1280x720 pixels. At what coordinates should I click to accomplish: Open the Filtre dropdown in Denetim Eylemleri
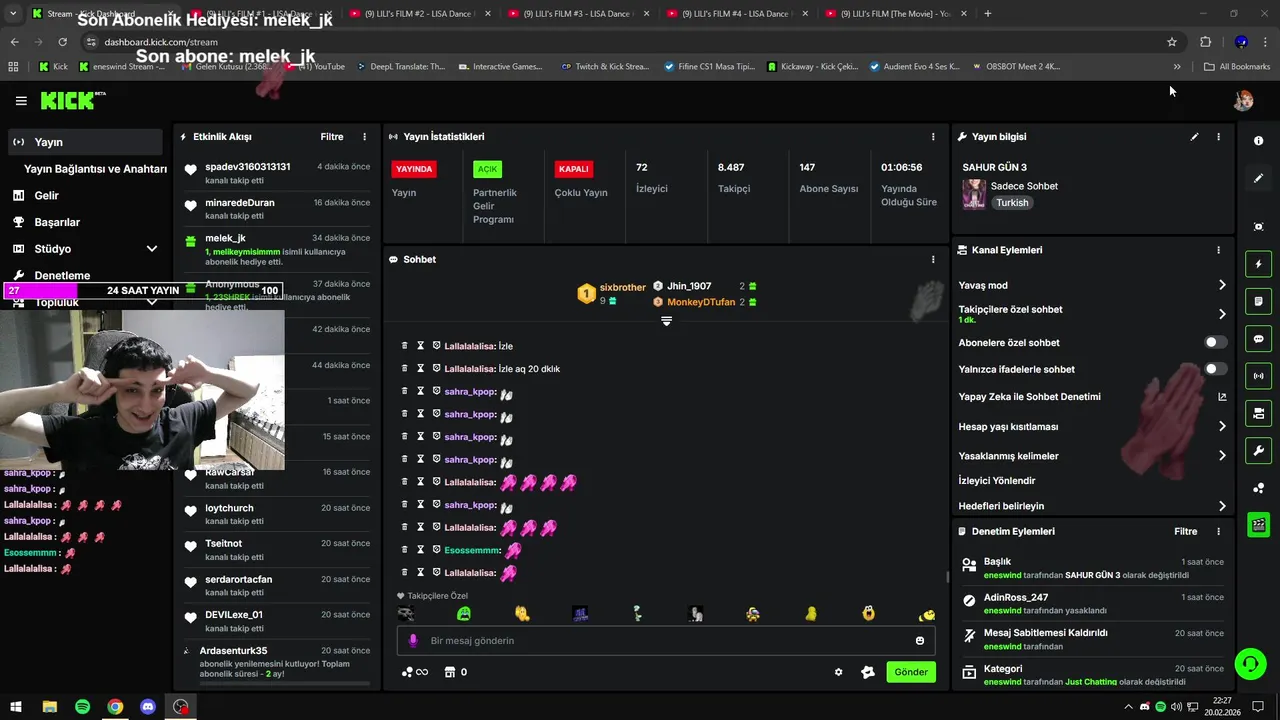[x=1186, y=532]
